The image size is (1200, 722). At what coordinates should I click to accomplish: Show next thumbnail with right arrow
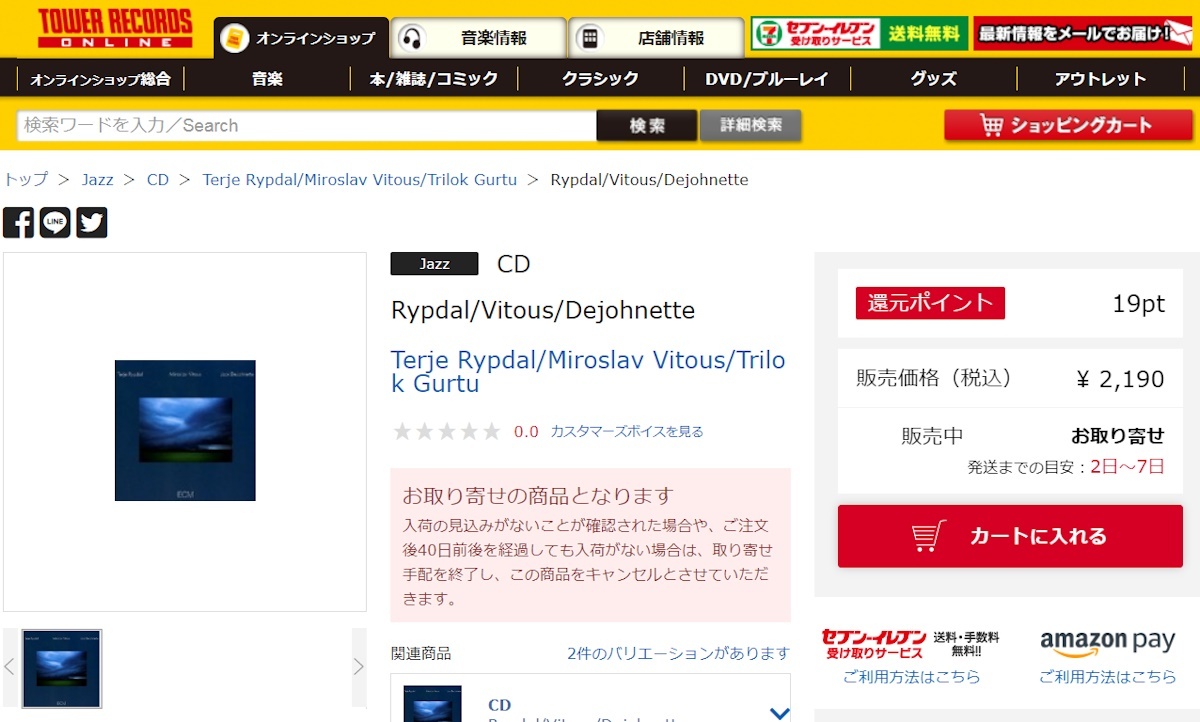(359, 667)
